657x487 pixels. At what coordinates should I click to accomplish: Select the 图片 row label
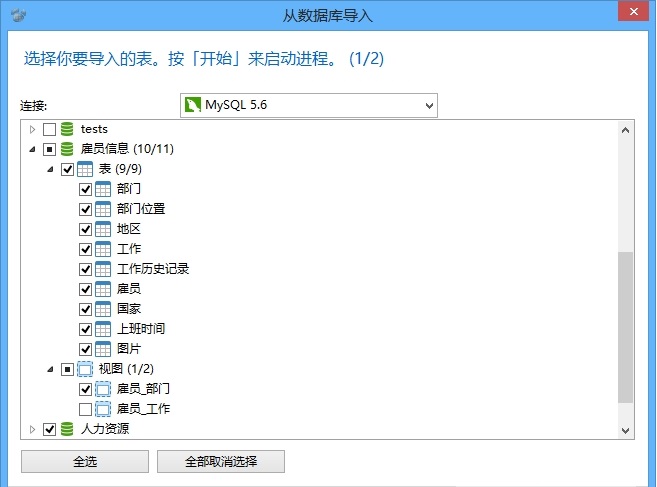[129, 349]
